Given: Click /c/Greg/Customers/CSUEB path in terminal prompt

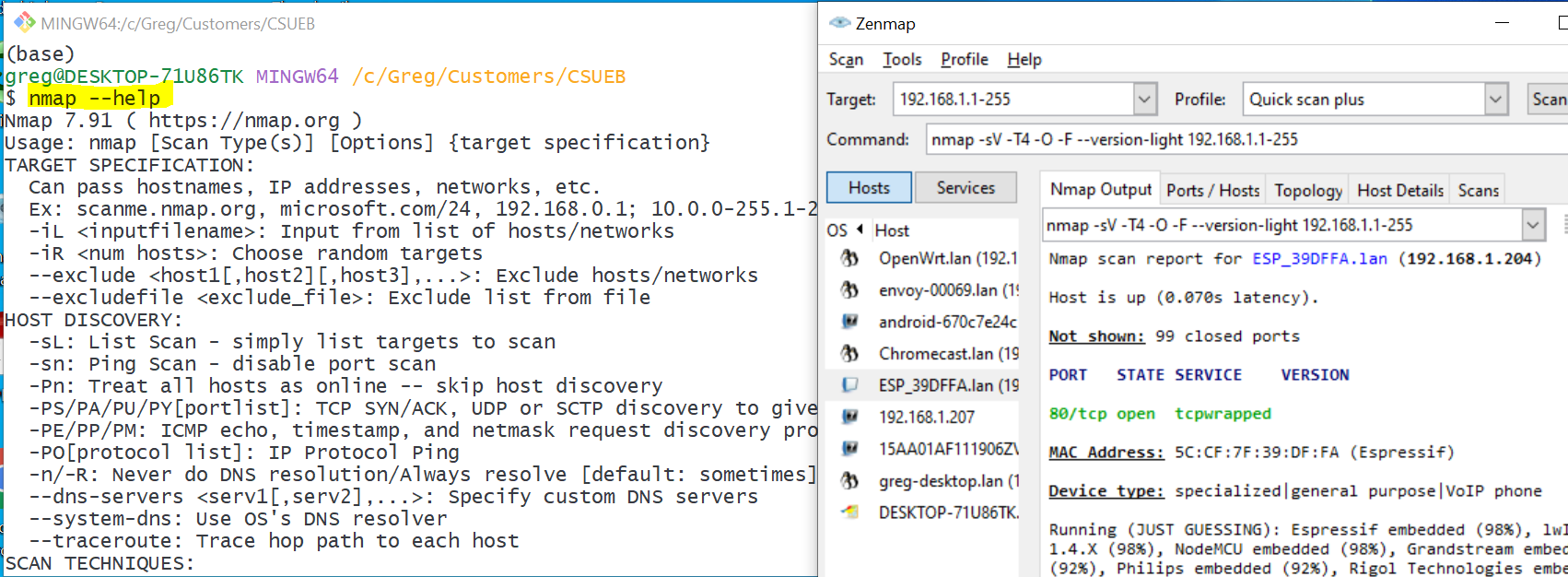Looking at the screenshot, I should coord(489,76).
